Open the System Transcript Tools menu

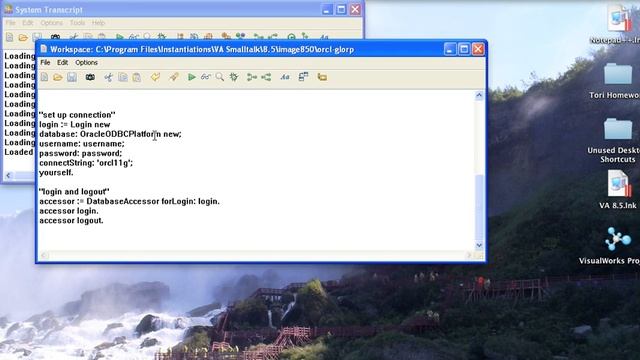(77, 23)
